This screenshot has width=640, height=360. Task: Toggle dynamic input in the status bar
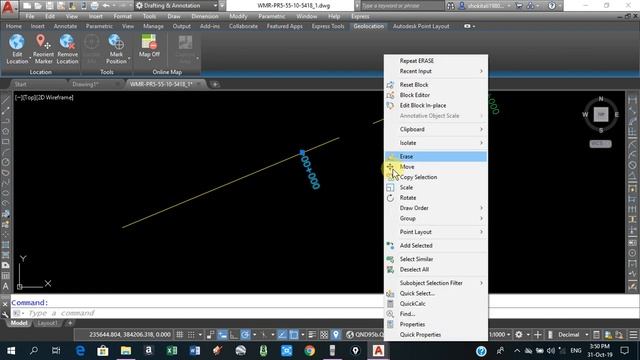tap(222, 335)
